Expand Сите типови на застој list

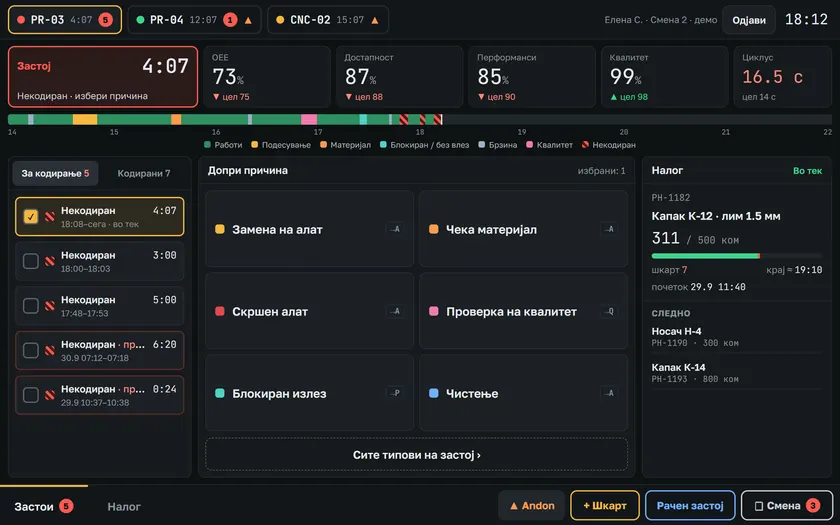416,455
